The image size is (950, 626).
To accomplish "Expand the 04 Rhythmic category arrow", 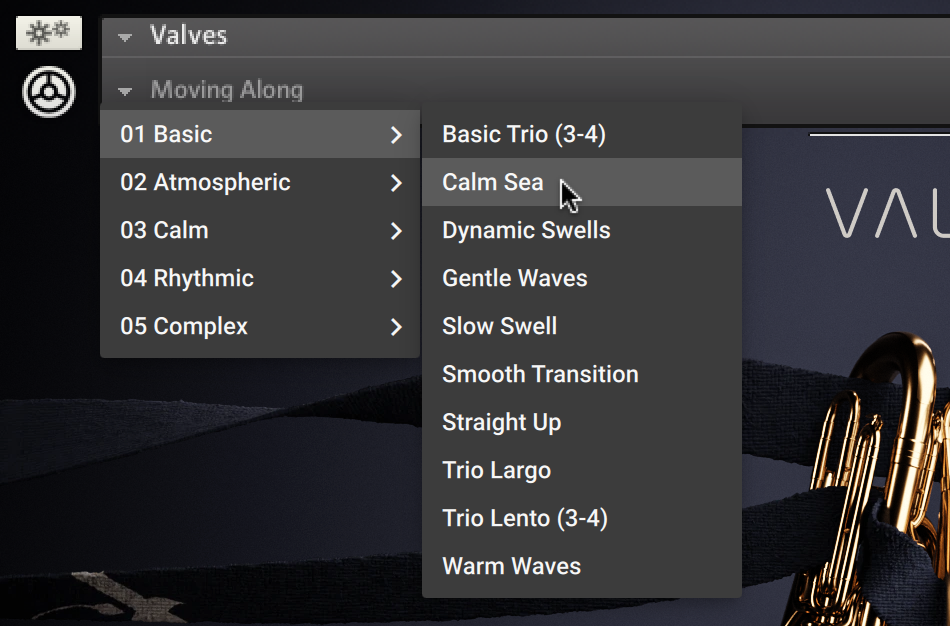I will [x=397, y=278].
